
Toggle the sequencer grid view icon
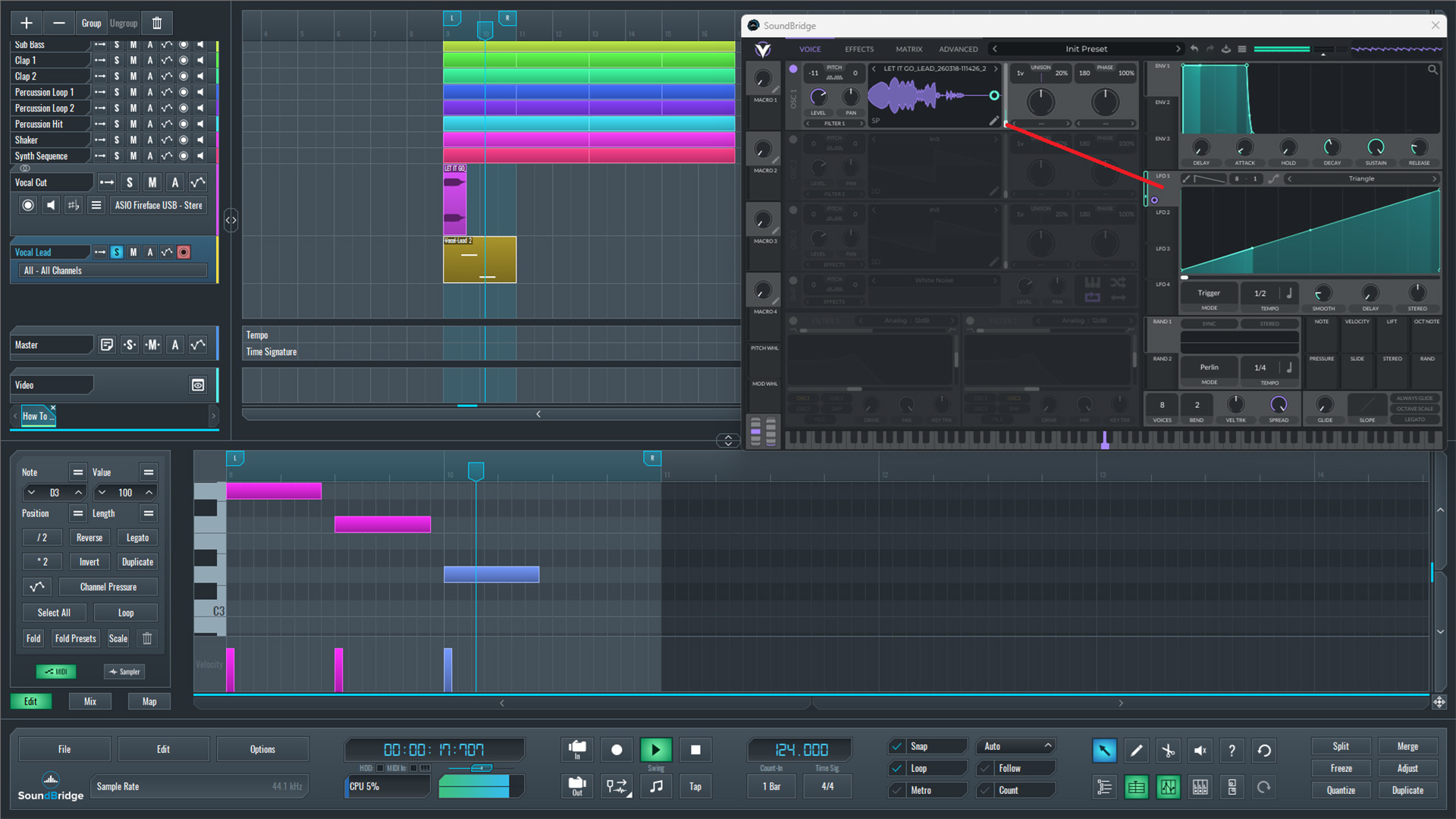point(1136,787)
